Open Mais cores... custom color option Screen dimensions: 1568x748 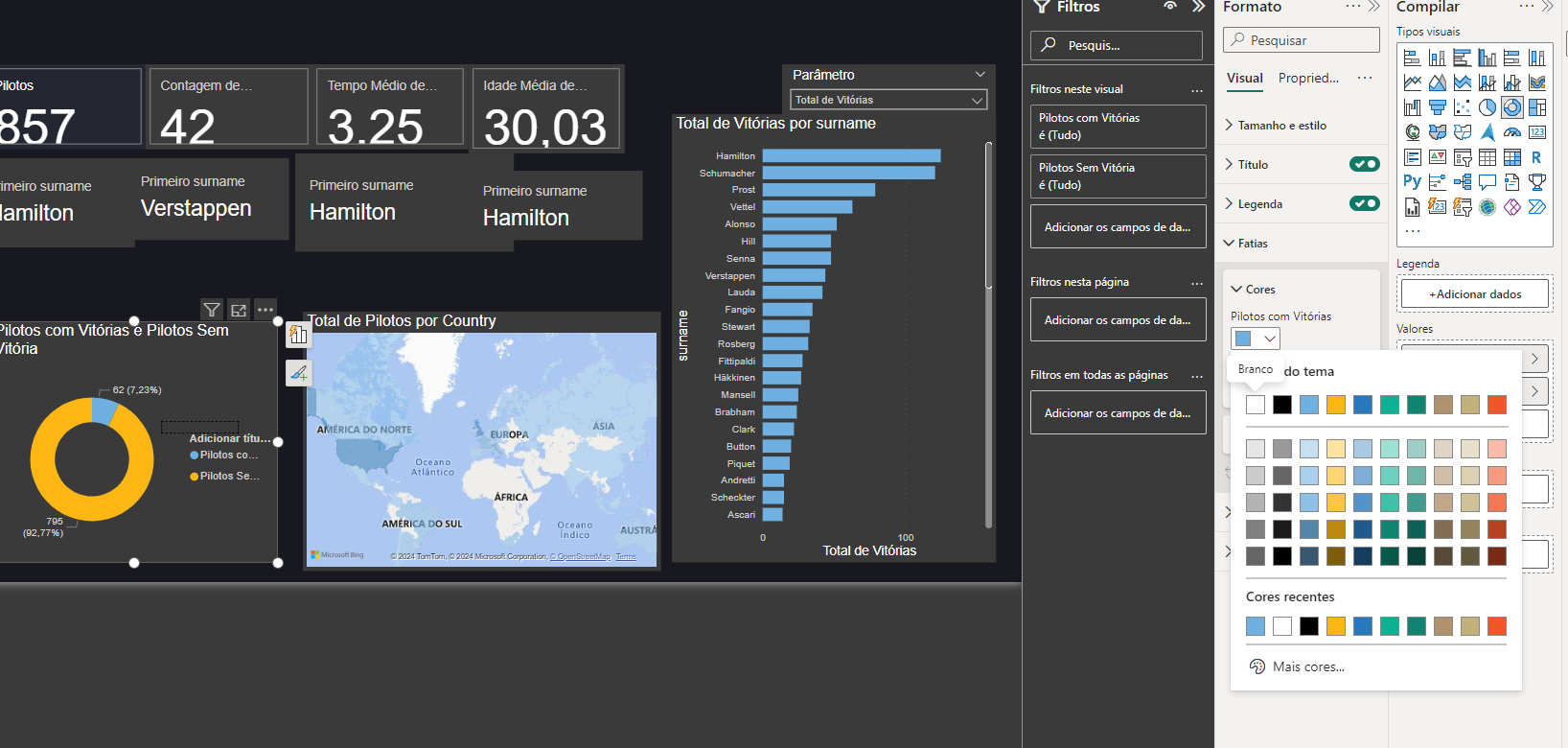1298,666
